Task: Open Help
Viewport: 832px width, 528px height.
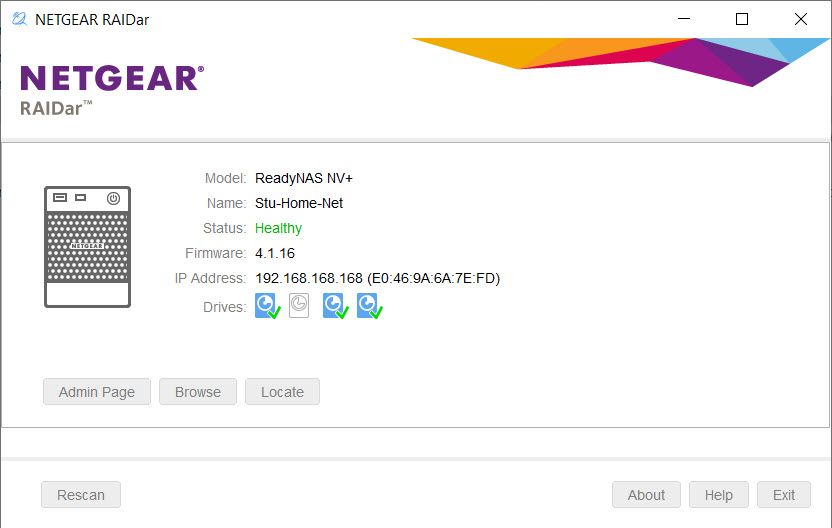Action: [x=718, y=495]
